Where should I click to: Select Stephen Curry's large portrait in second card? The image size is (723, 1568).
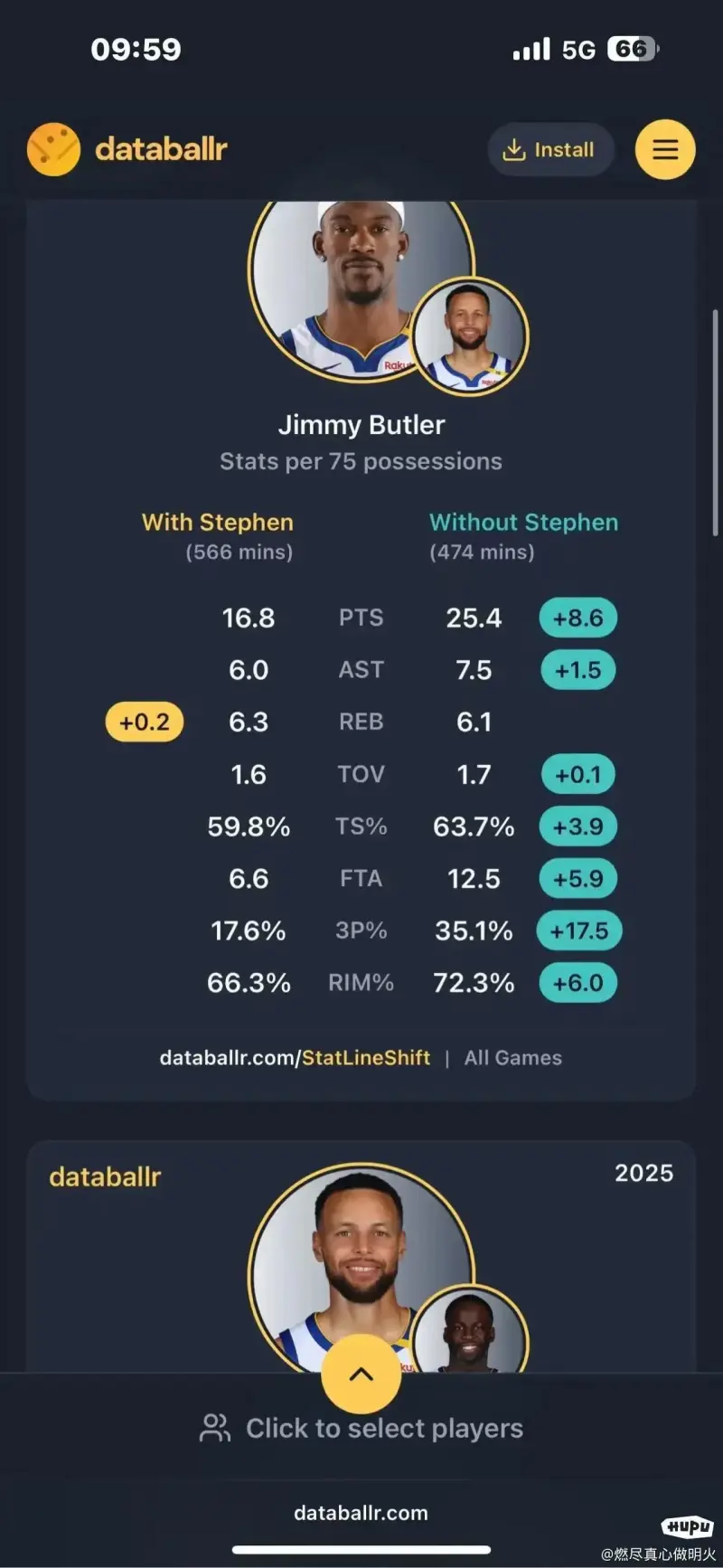pos(361,1268)
